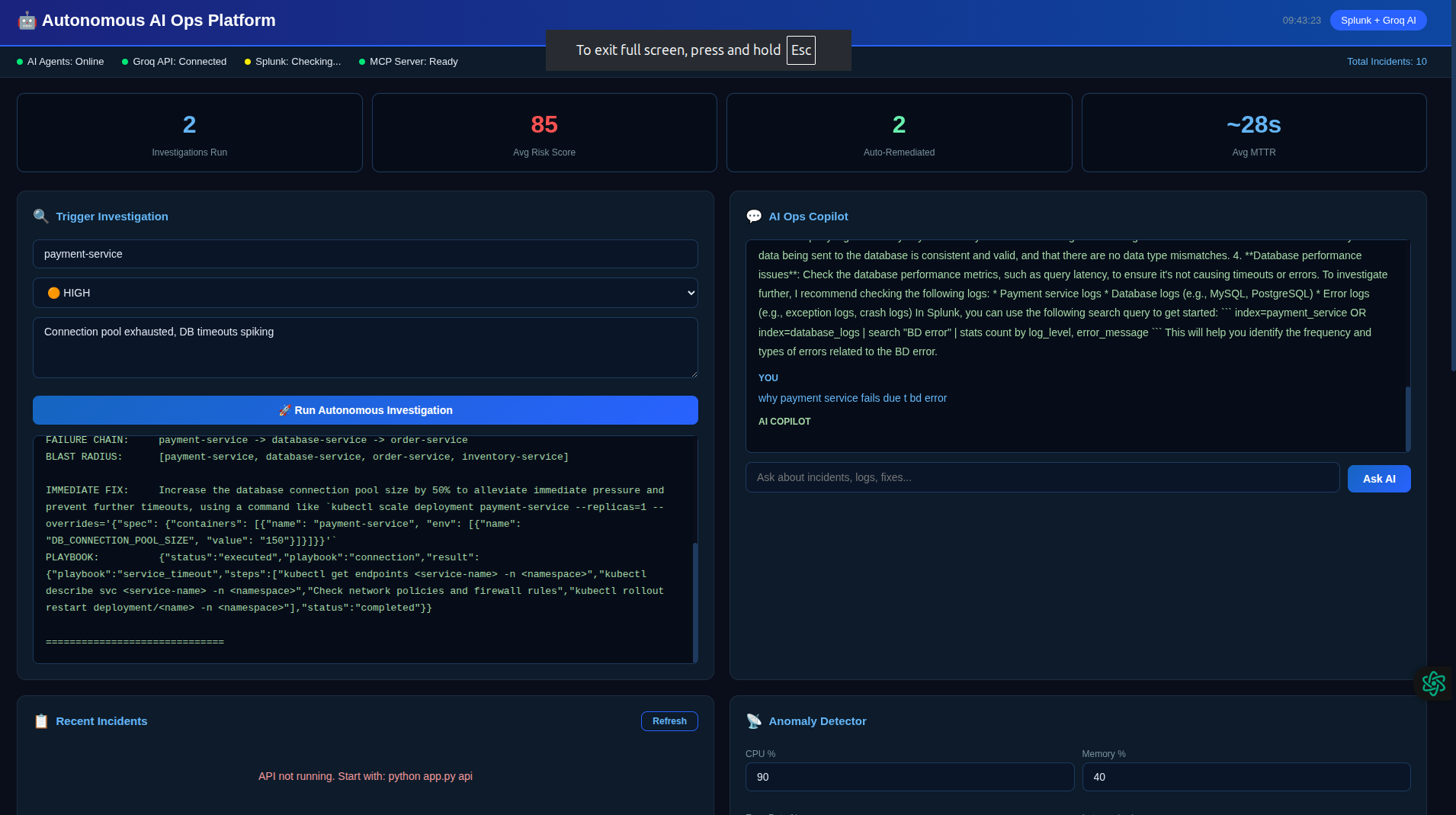
Task: Click the BLAST RADIUS line in the output
Action: 307,457
